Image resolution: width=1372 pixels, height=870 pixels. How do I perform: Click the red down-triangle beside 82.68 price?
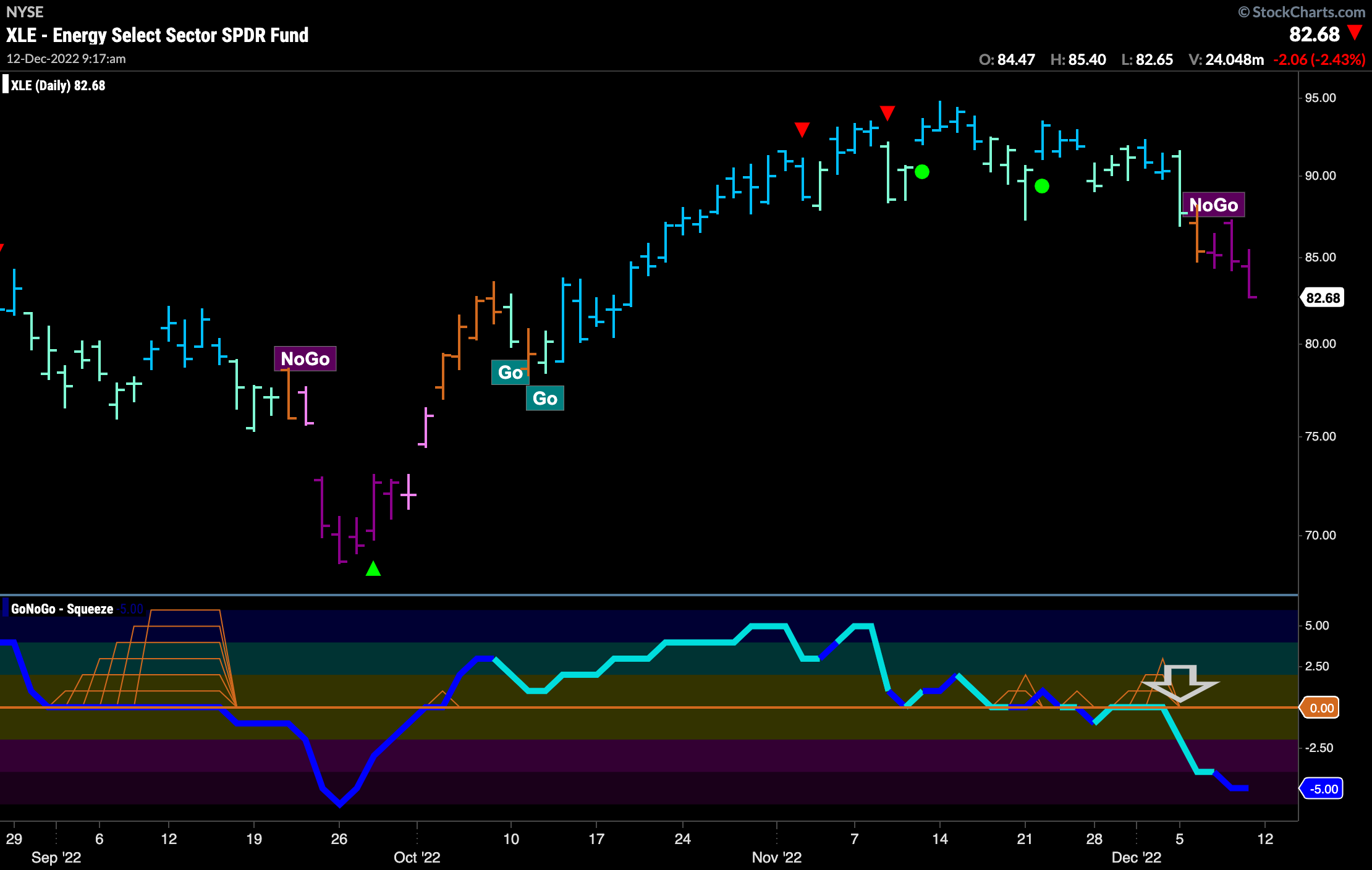(1355, 33)
